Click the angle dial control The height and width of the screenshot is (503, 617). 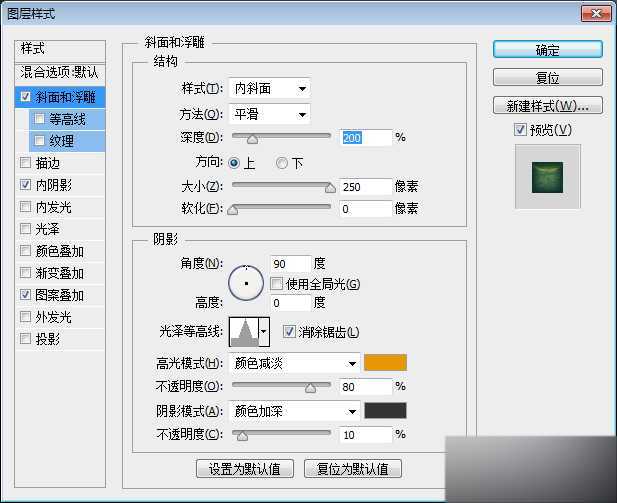[246, 283]
